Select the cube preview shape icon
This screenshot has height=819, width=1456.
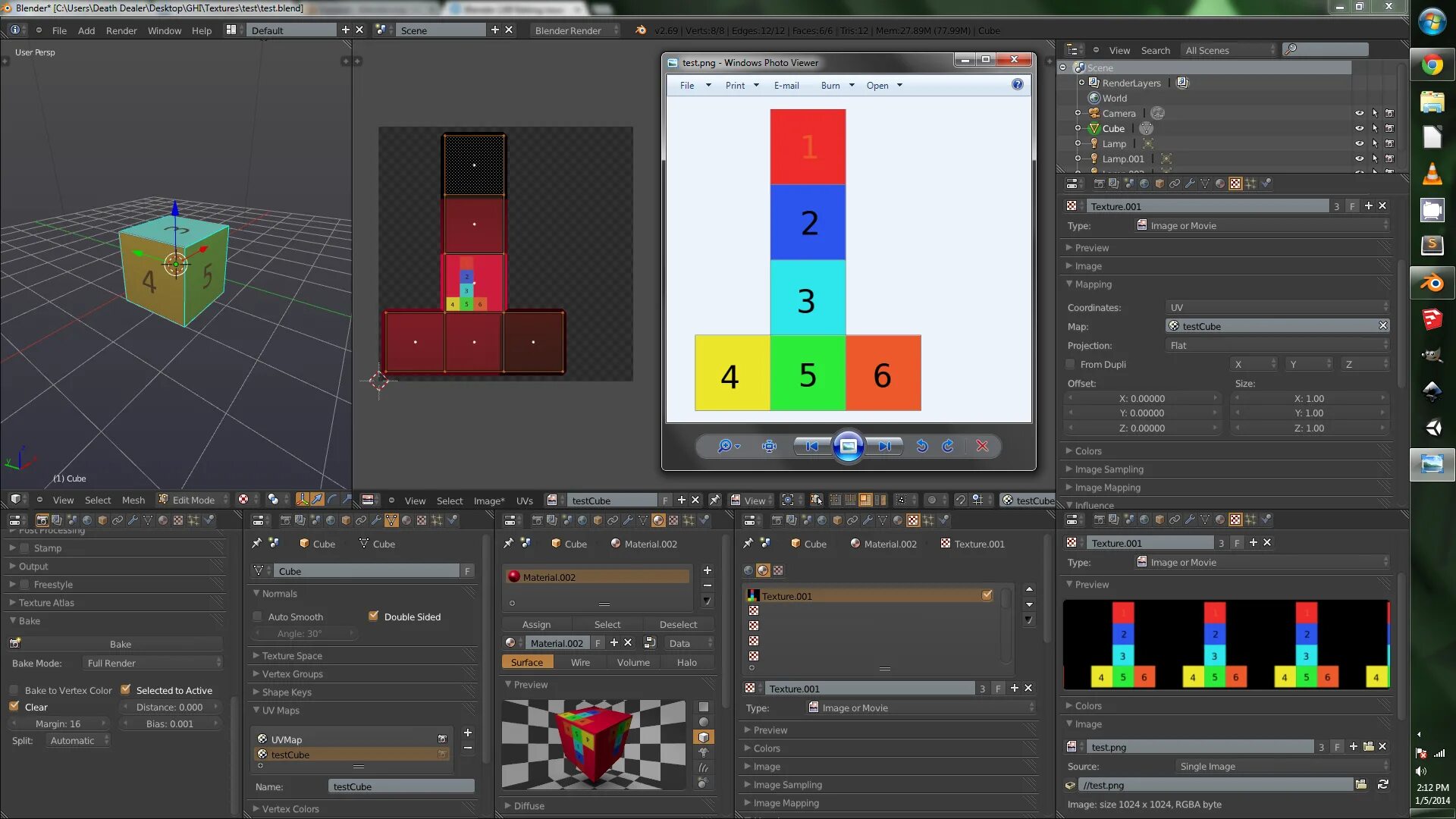tap(704, 737)
